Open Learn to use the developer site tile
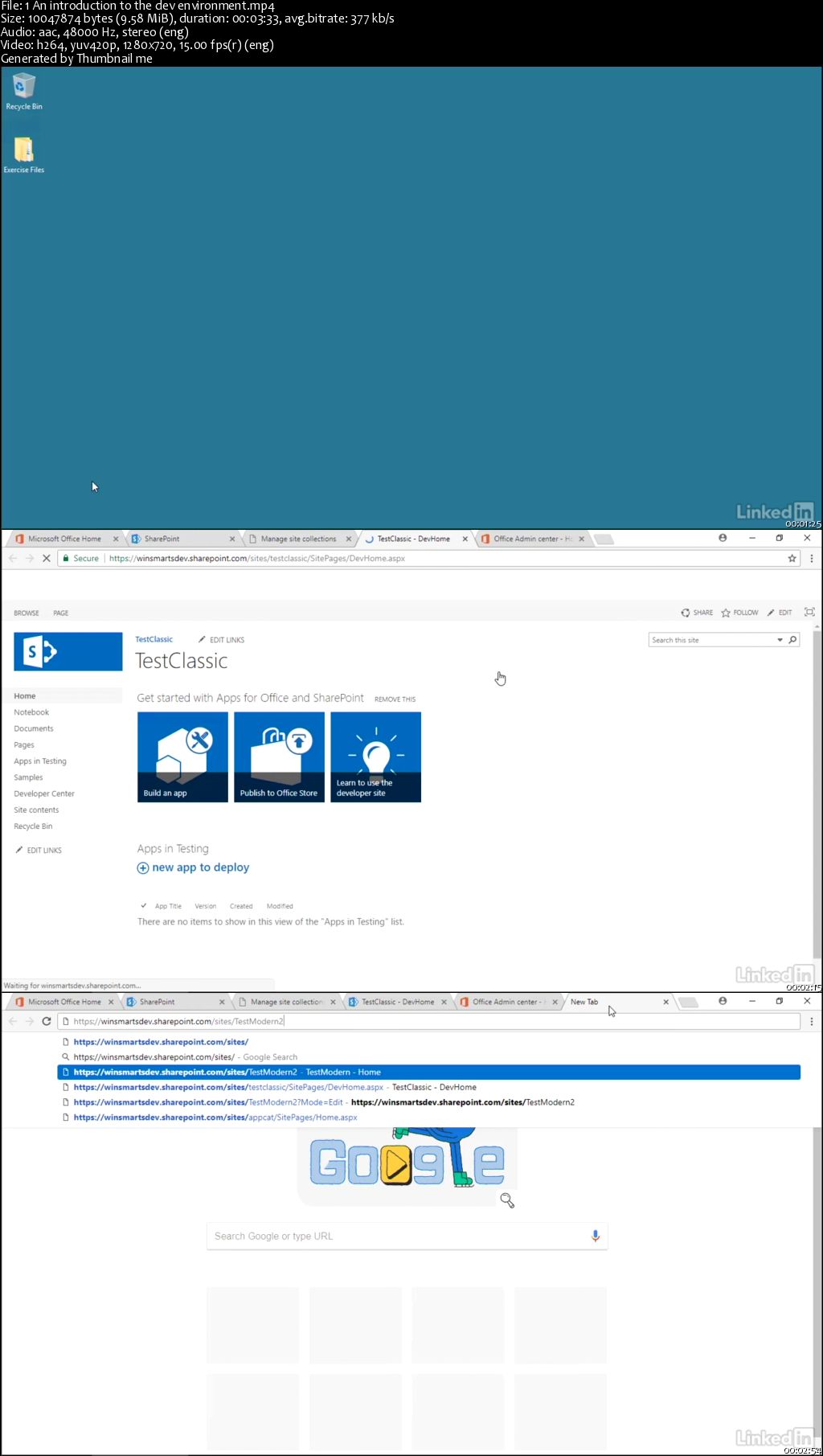823x1456 pixels. (375, 757)
